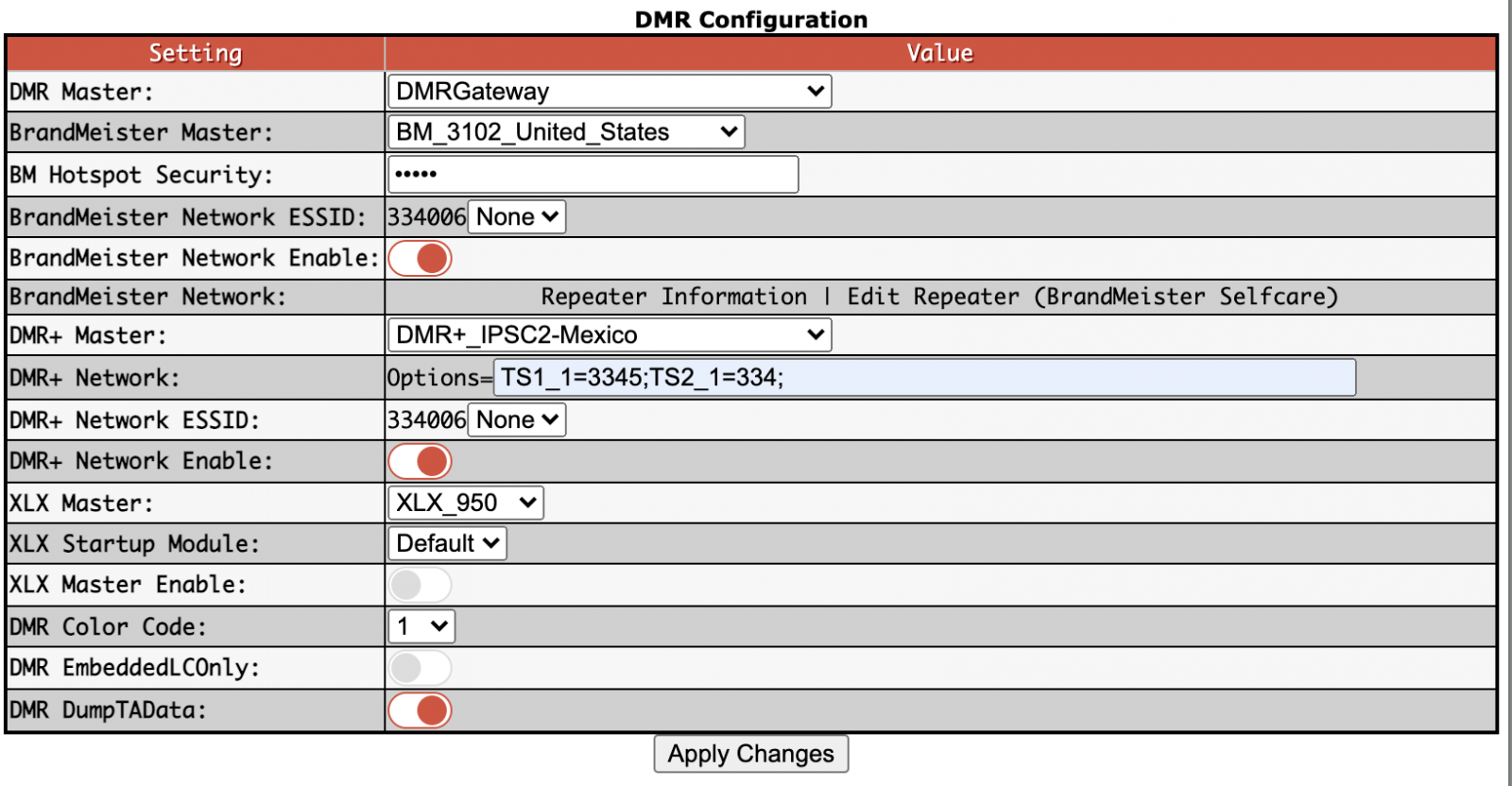1512x786 pixels.
Task: Open the BrandMeister Master selector
Action: 565,131
